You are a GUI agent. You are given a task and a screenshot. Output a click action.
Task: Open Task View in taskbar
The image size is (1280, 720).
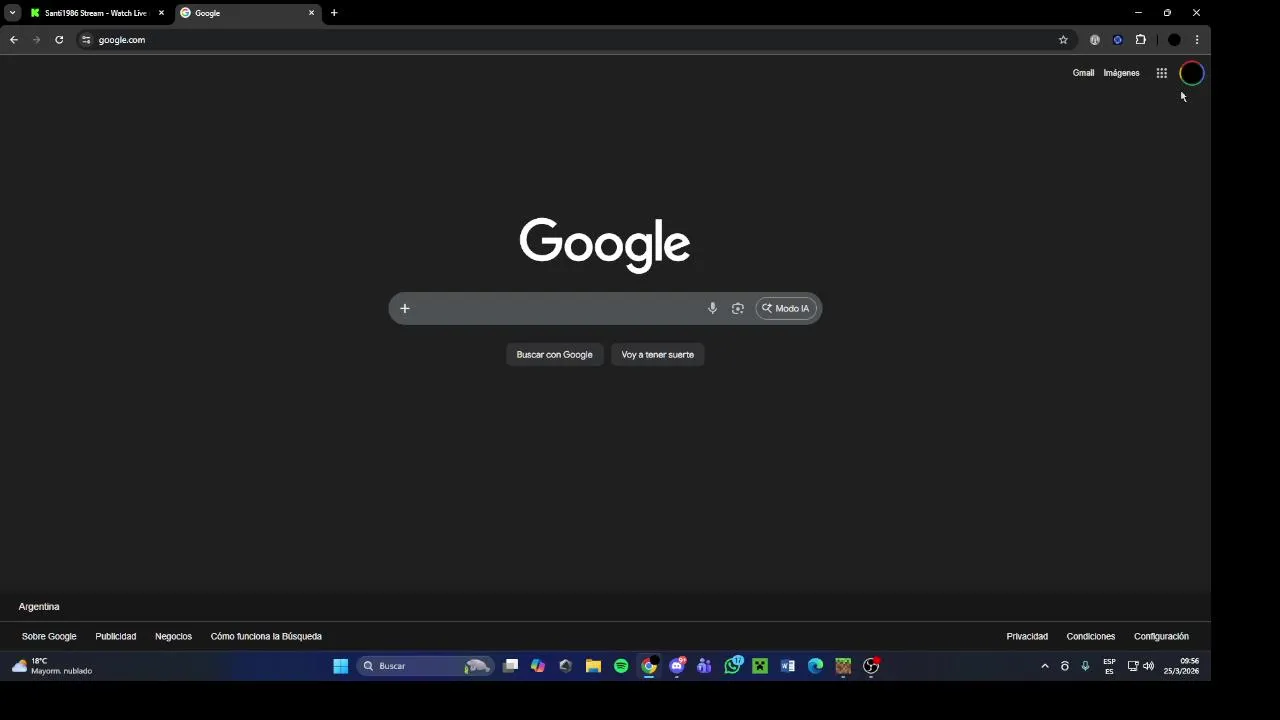pos(510,666)
